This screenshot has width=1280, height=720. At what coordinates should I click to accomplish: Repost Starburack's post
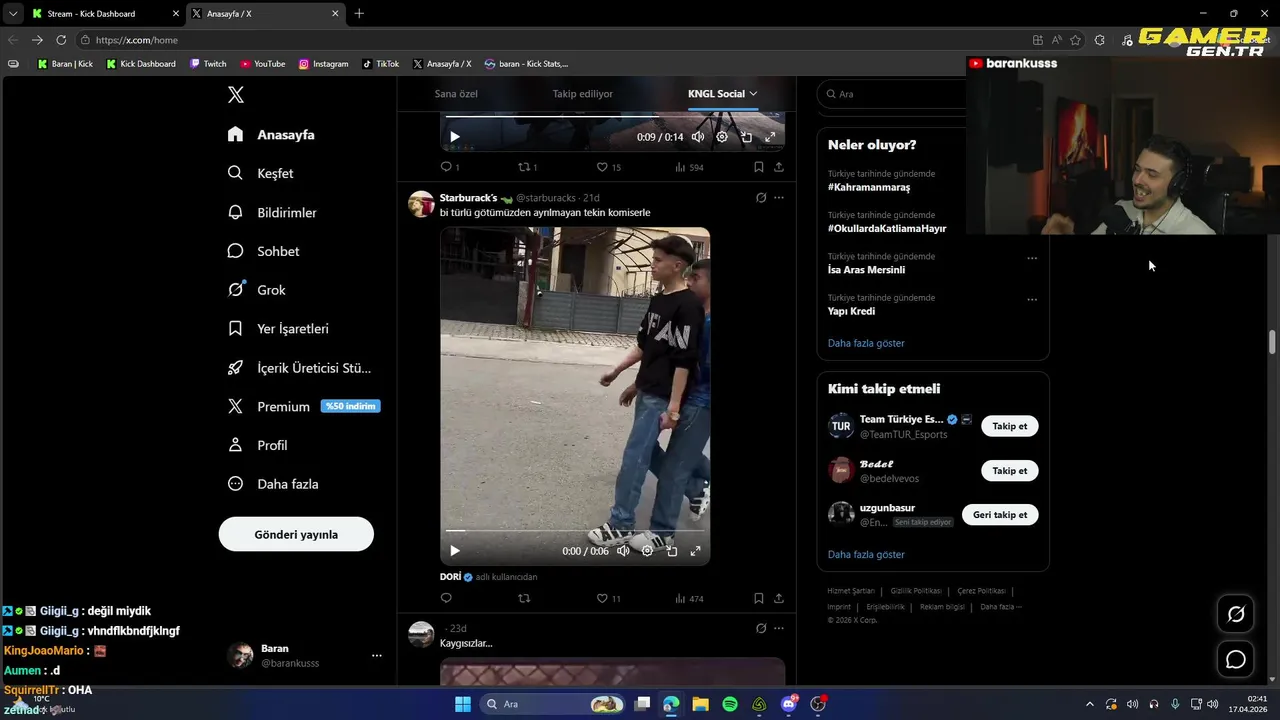coord(524,598)
